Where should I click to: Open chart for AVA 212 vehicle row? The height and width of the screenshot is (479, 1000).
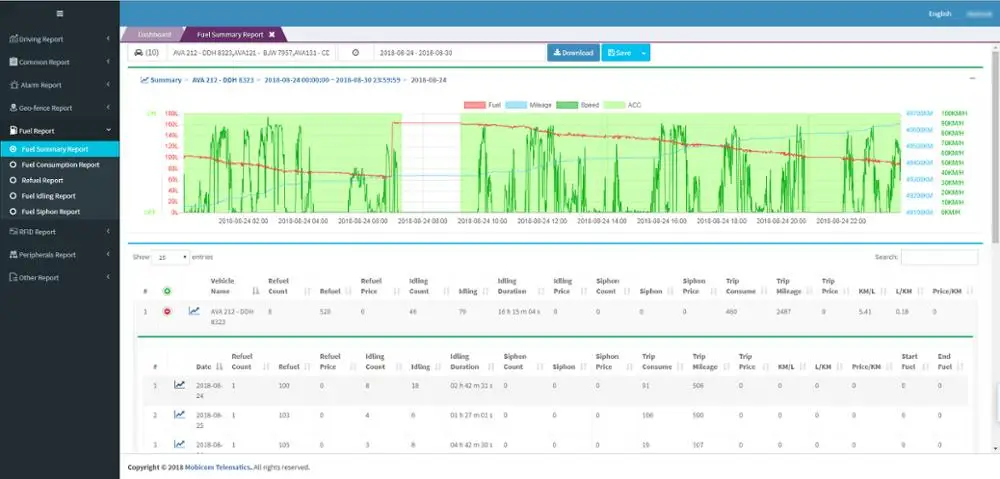click(194, 311)
